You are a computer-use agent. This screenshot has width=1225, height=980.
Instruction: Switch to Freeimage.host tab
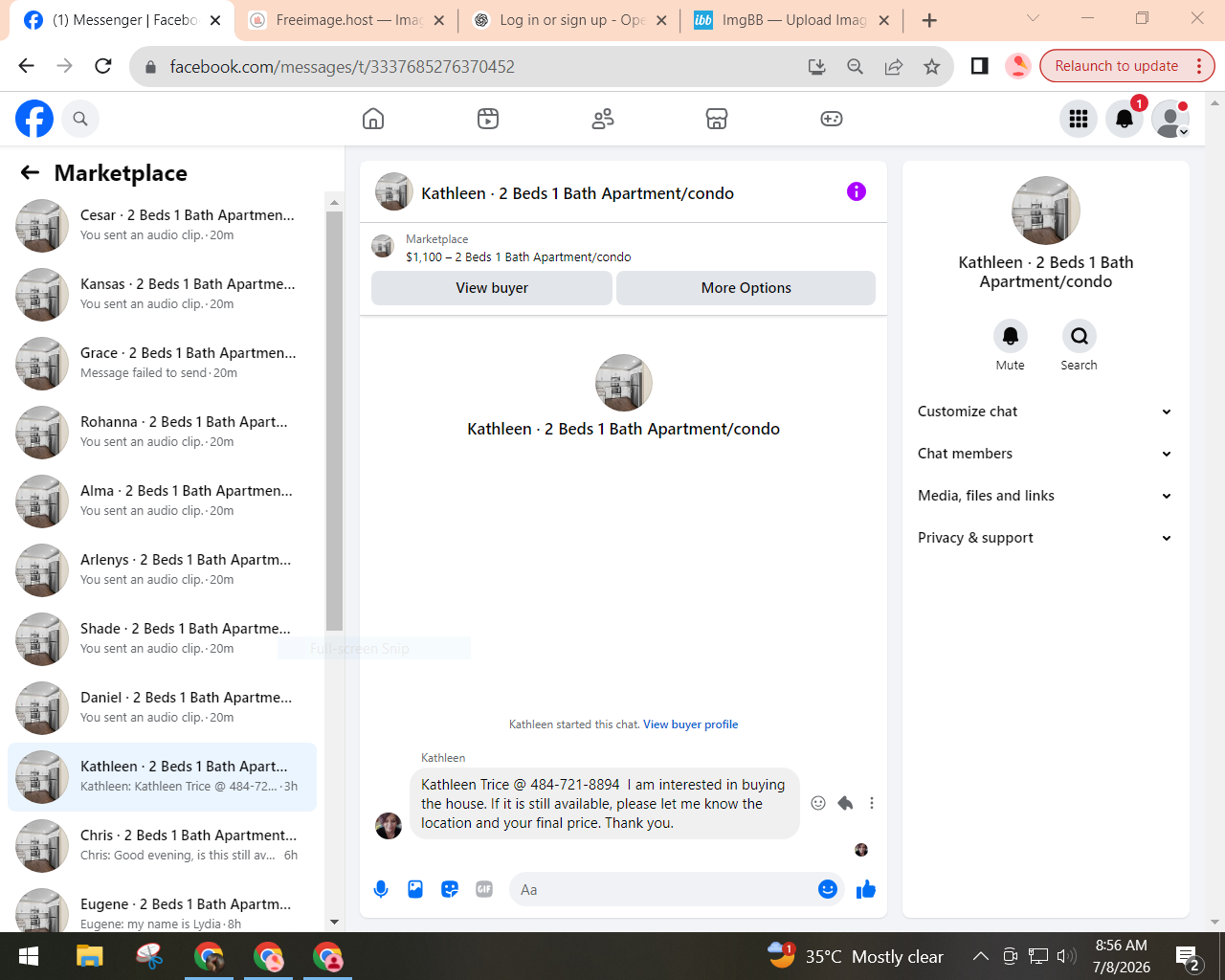click(345, 20)
